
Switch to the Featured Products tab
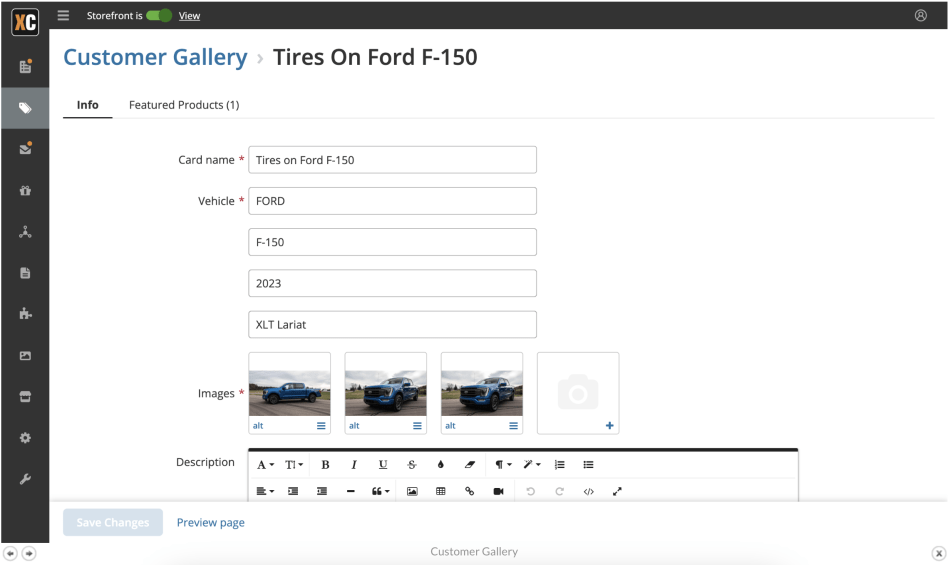click(x=184, y=105)
